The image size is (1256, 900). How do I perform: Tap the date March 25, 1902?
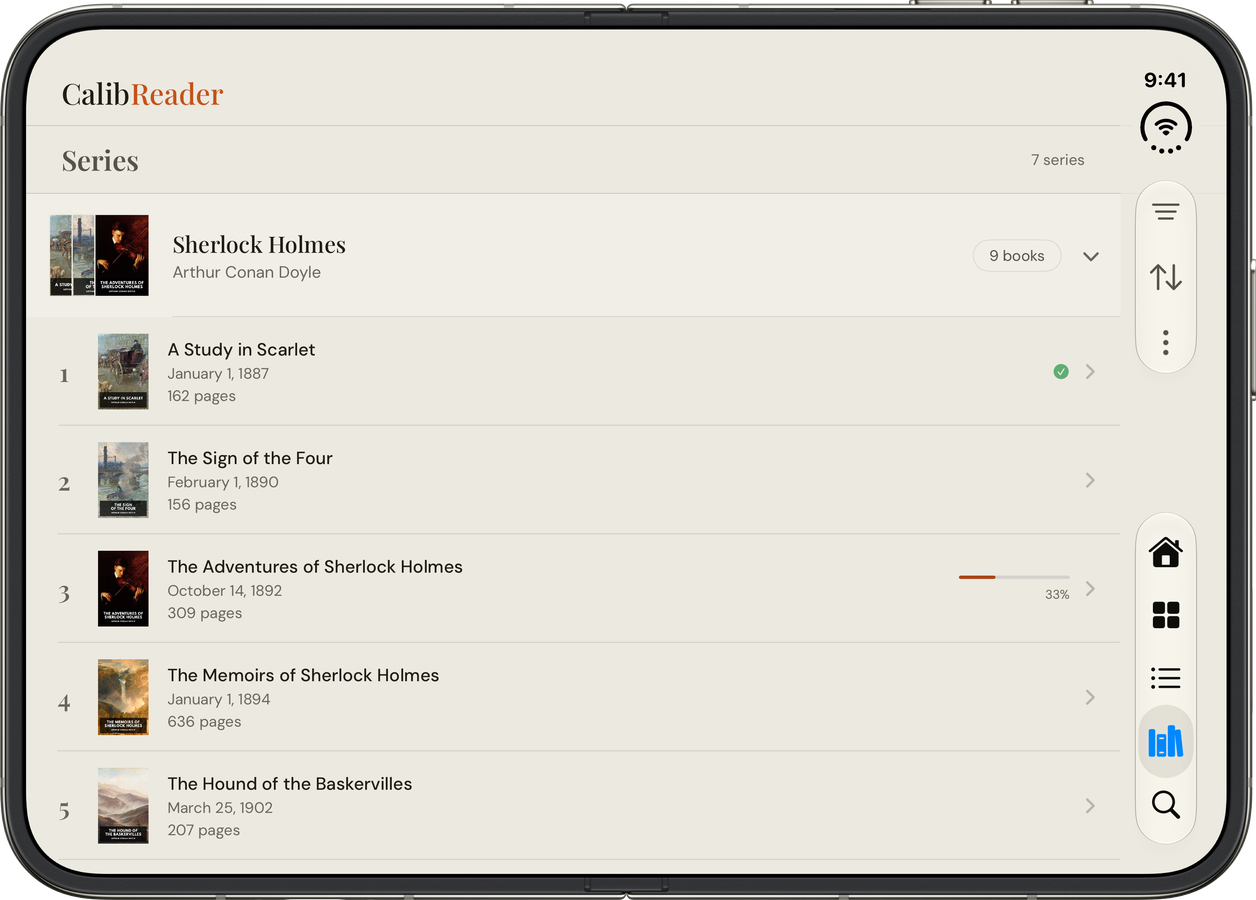(220, 808)
